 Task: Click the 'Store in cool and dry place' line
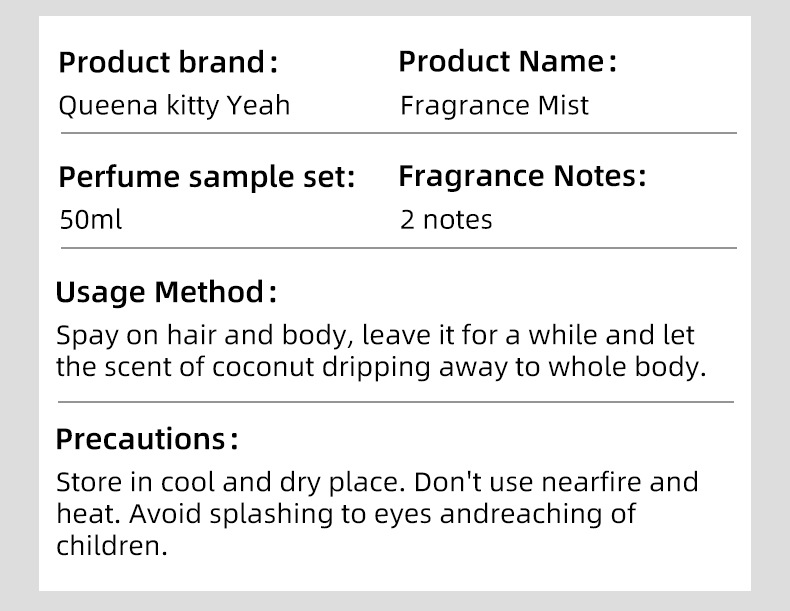pyautogui.click(x=377, y=482)
